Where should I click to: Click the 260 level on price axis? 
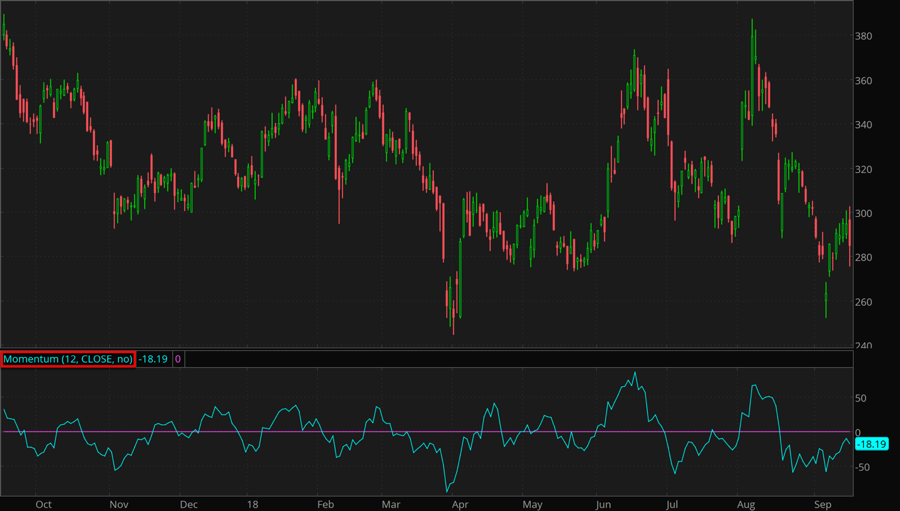coord(865,302)
